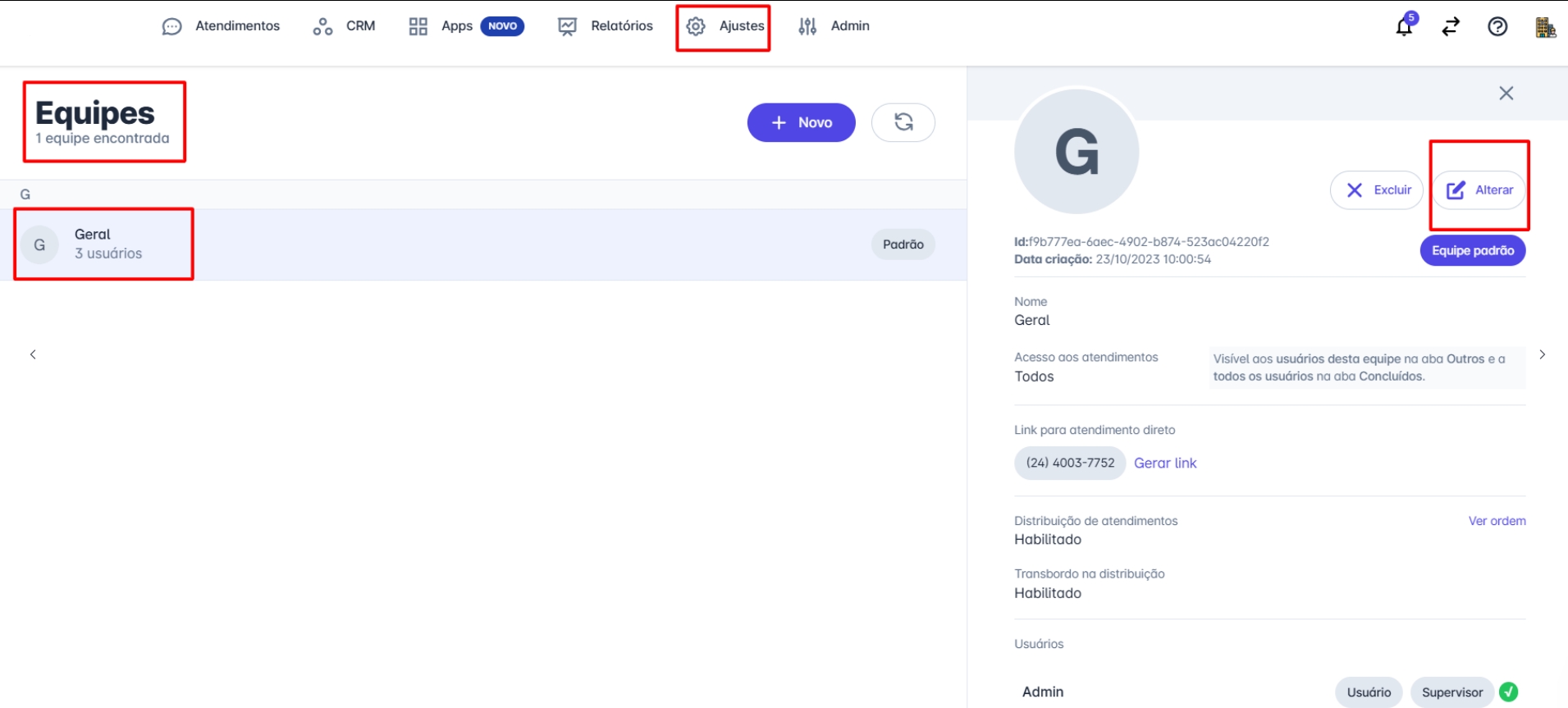Click the refresh teams list button
The width and height of the screenshot is (1568, 708).
click(x=903, y=122)
